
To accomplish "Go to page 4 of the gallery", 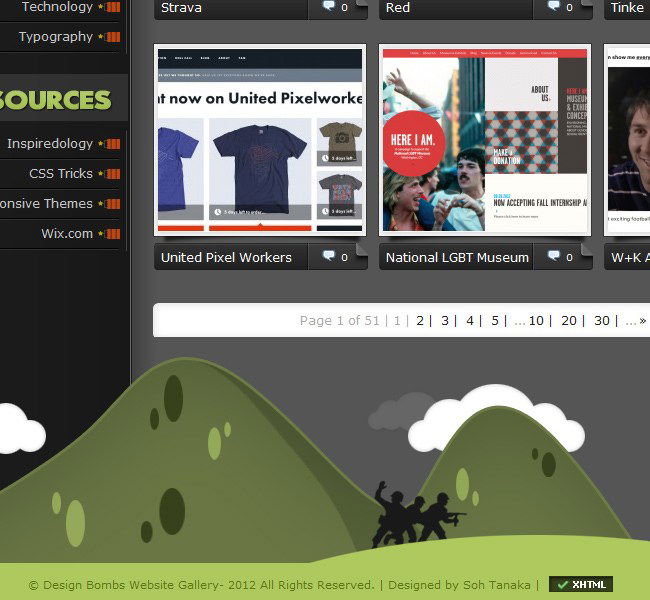I will pyautogui.click(x=470, y=321).
